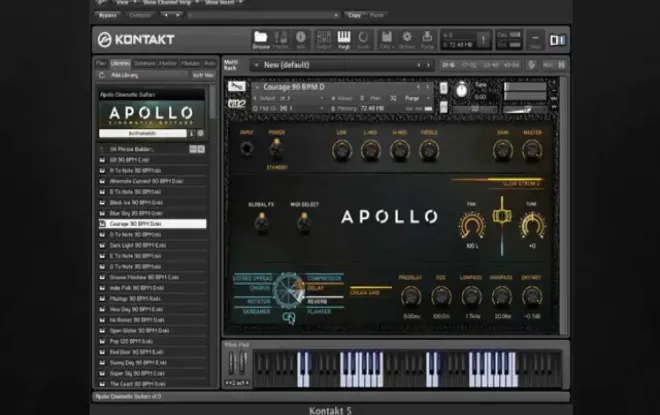660x415 pixels.
Task: Toggle the Keyb on-screen keyboard icon
Action: [344, 40]
